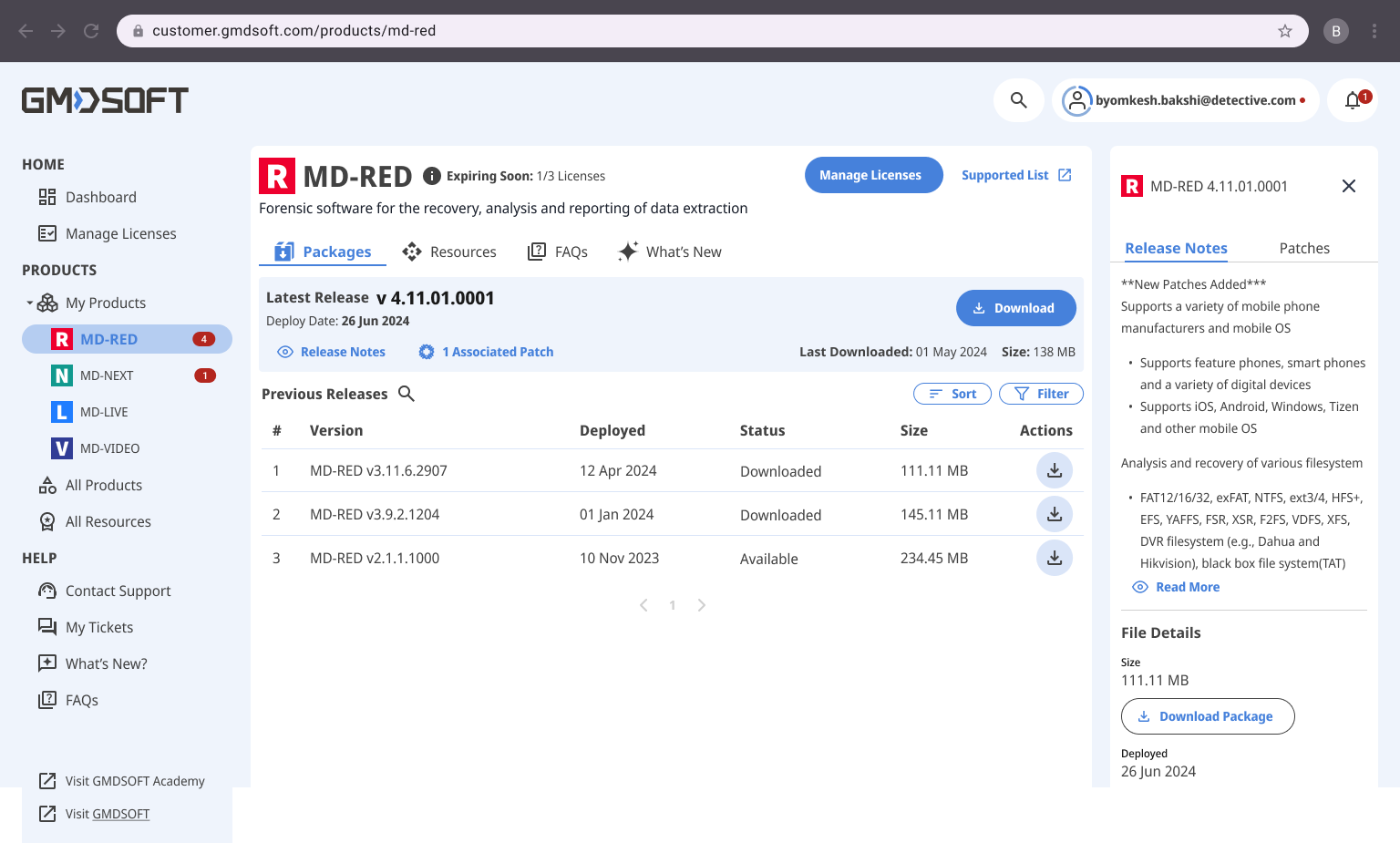Image resolution: width=1400 pixels, height=843 pixels.
Task: Click page number 1 in pagination
Action: 673,605
